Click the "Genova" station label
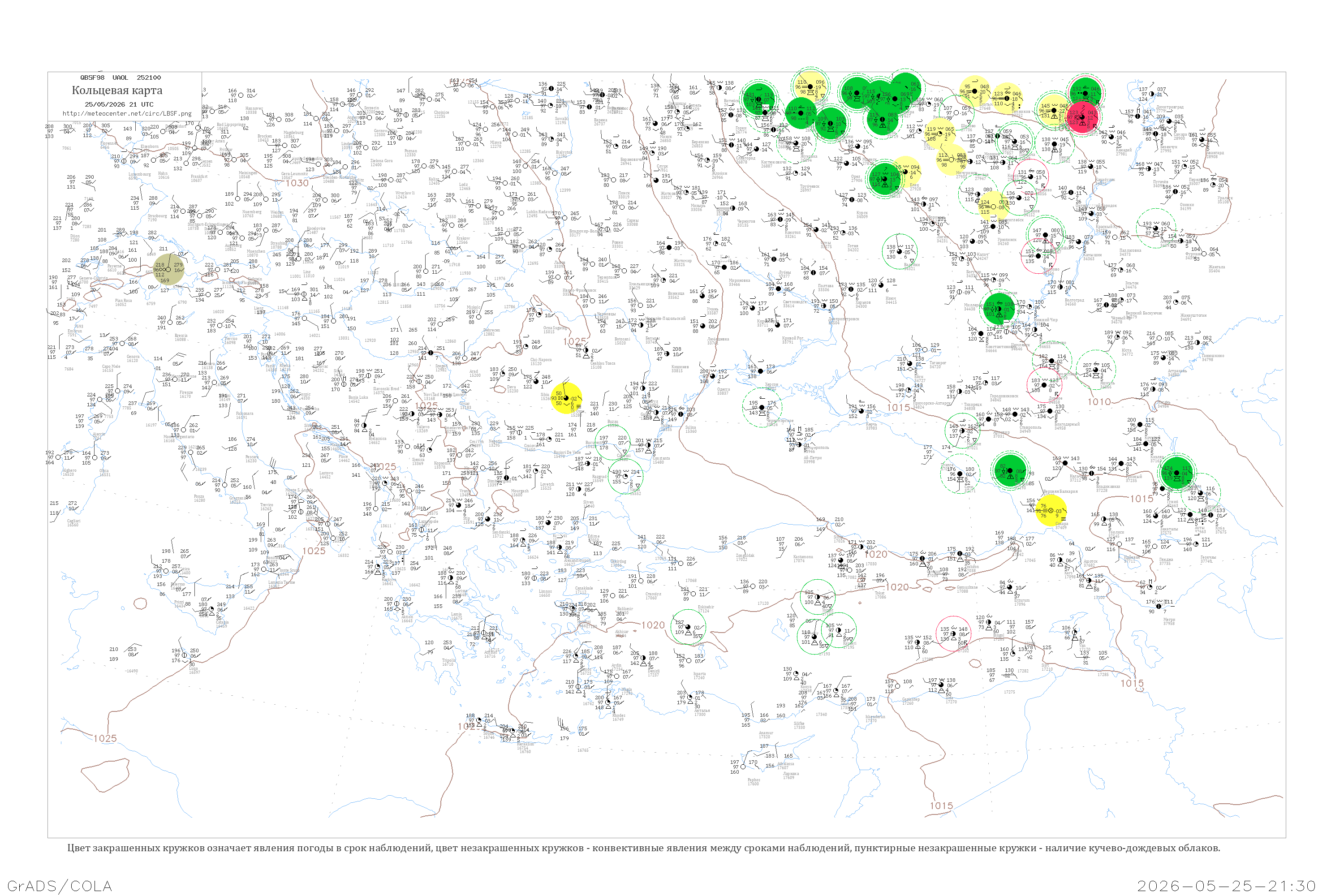The height and width of the screenshot is (896, 1344). [133, 357]
